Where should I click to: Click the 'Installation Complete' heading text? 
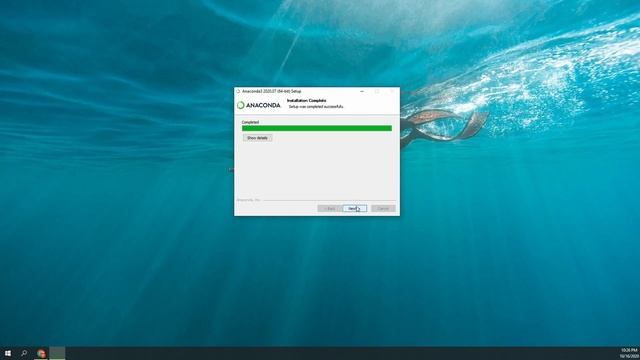coord(307,100)
